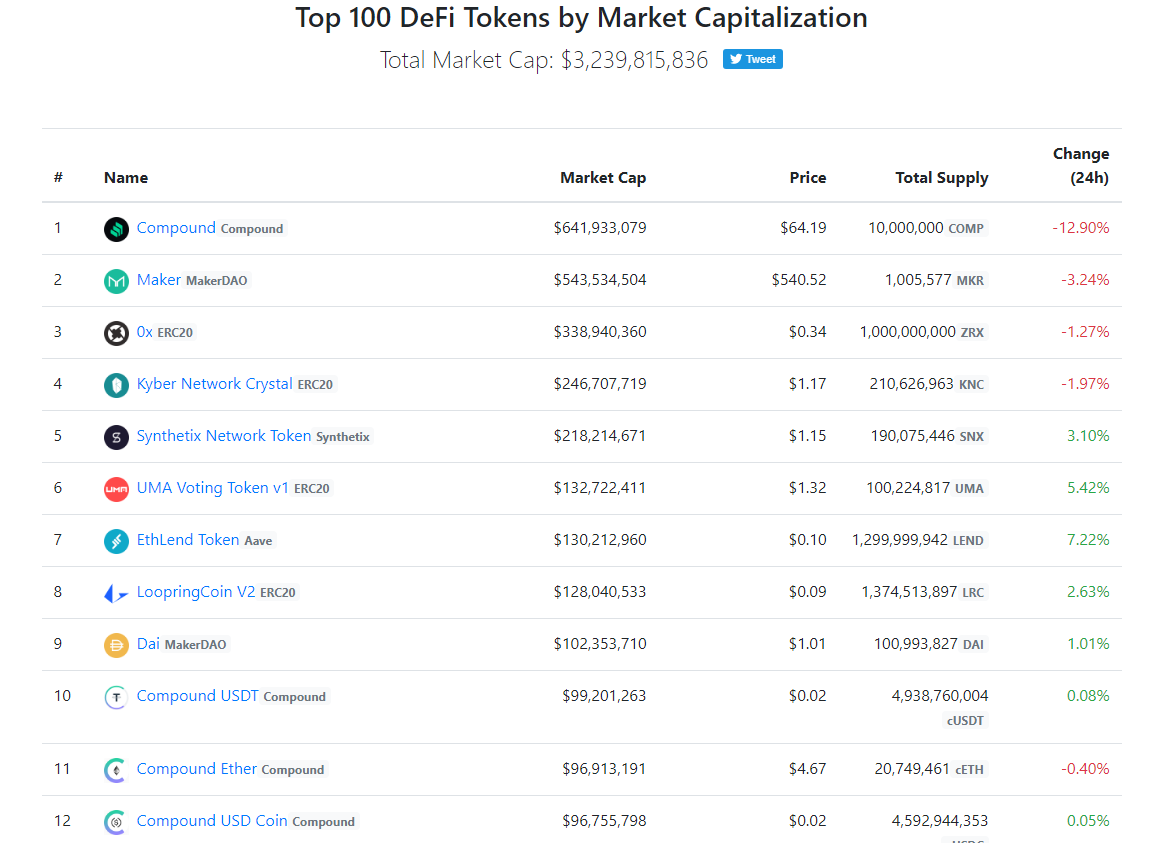Click the Total Supply column header
This screenshot has width=1176, height=843.
[x=942, y=178]
